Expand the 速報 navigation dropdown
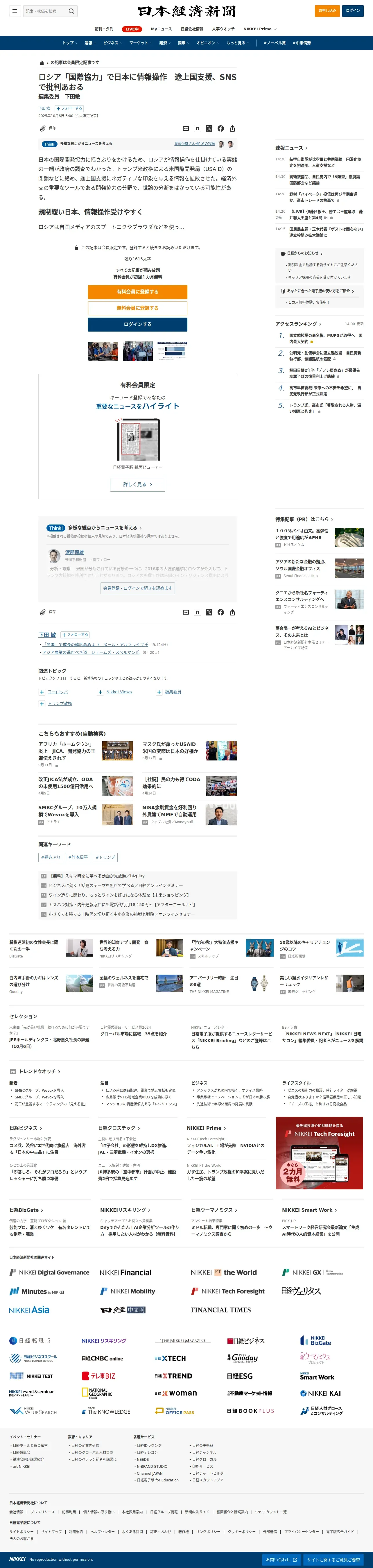Image resolution: width=373 pixels, height=1568 pixels. [90, 43]
